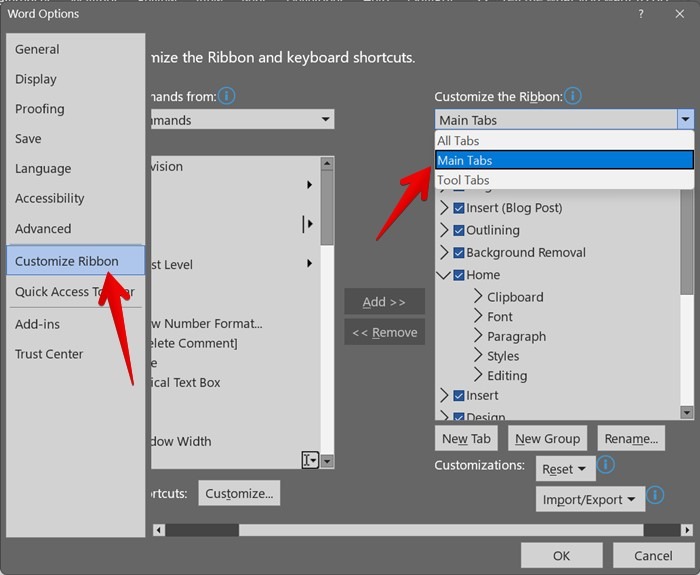The width and height of the screenshot is (700, 575).
Task: Expand the Editing group
Action: (x=478, y=374)
